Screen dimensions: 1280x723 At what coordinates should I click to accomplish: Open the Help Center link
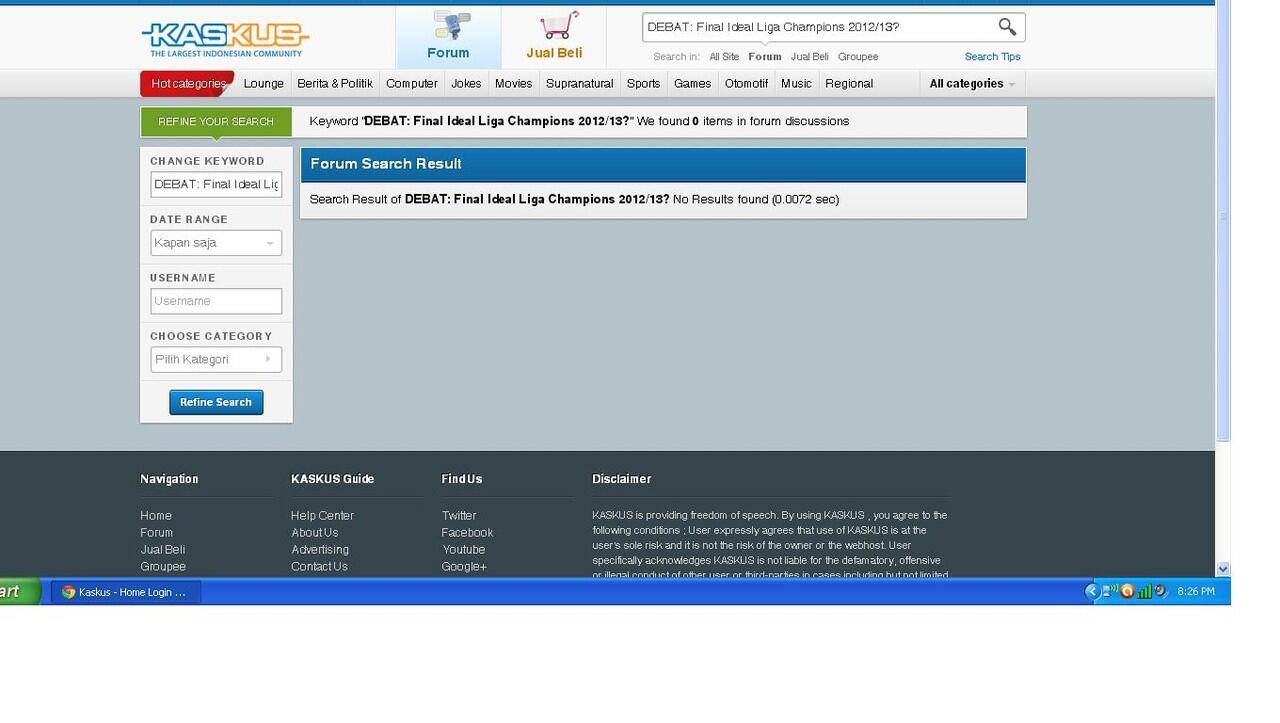tap(323, 516)
